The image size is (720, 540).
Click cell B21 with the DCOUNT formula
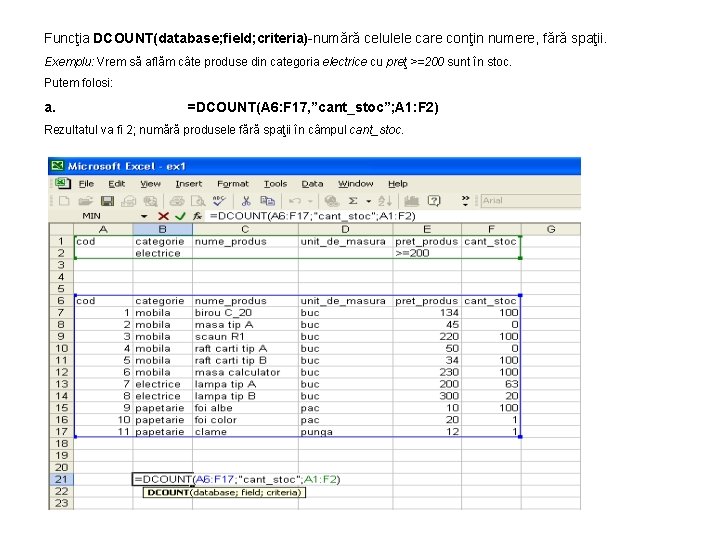click(163, 479)
